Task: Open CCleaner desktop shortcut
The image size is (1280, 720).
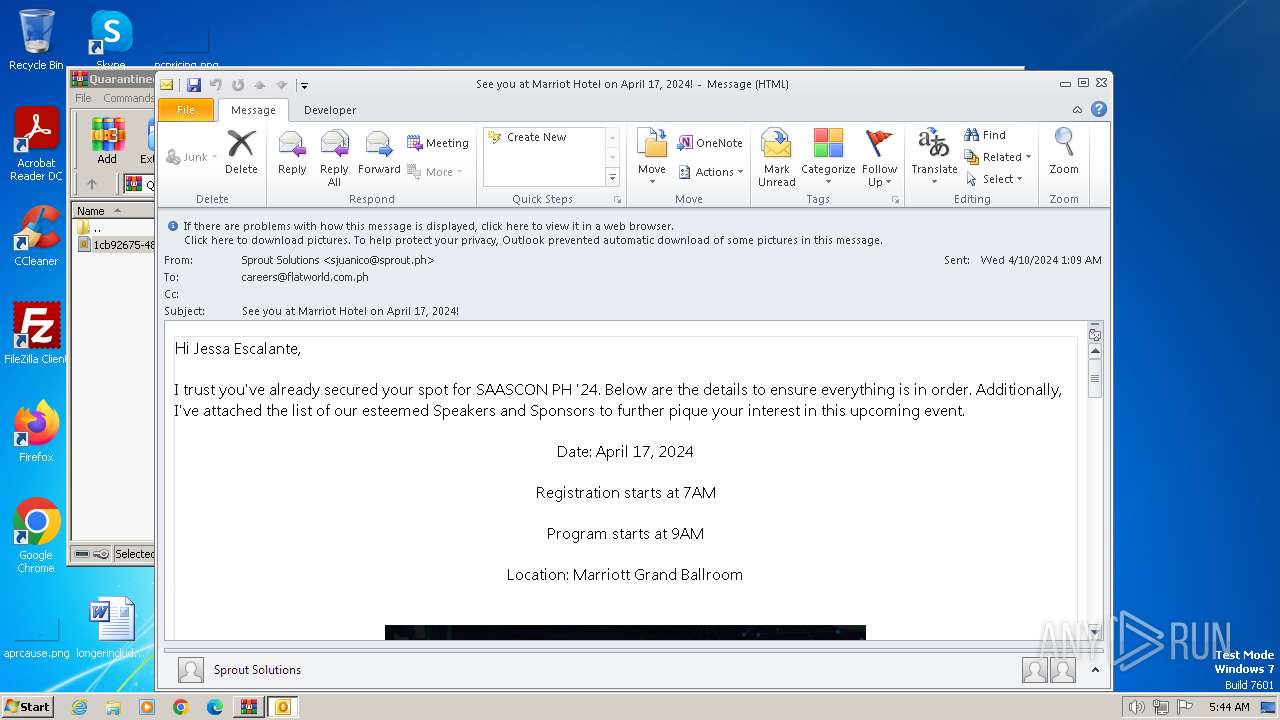Action: pos(36,236)
